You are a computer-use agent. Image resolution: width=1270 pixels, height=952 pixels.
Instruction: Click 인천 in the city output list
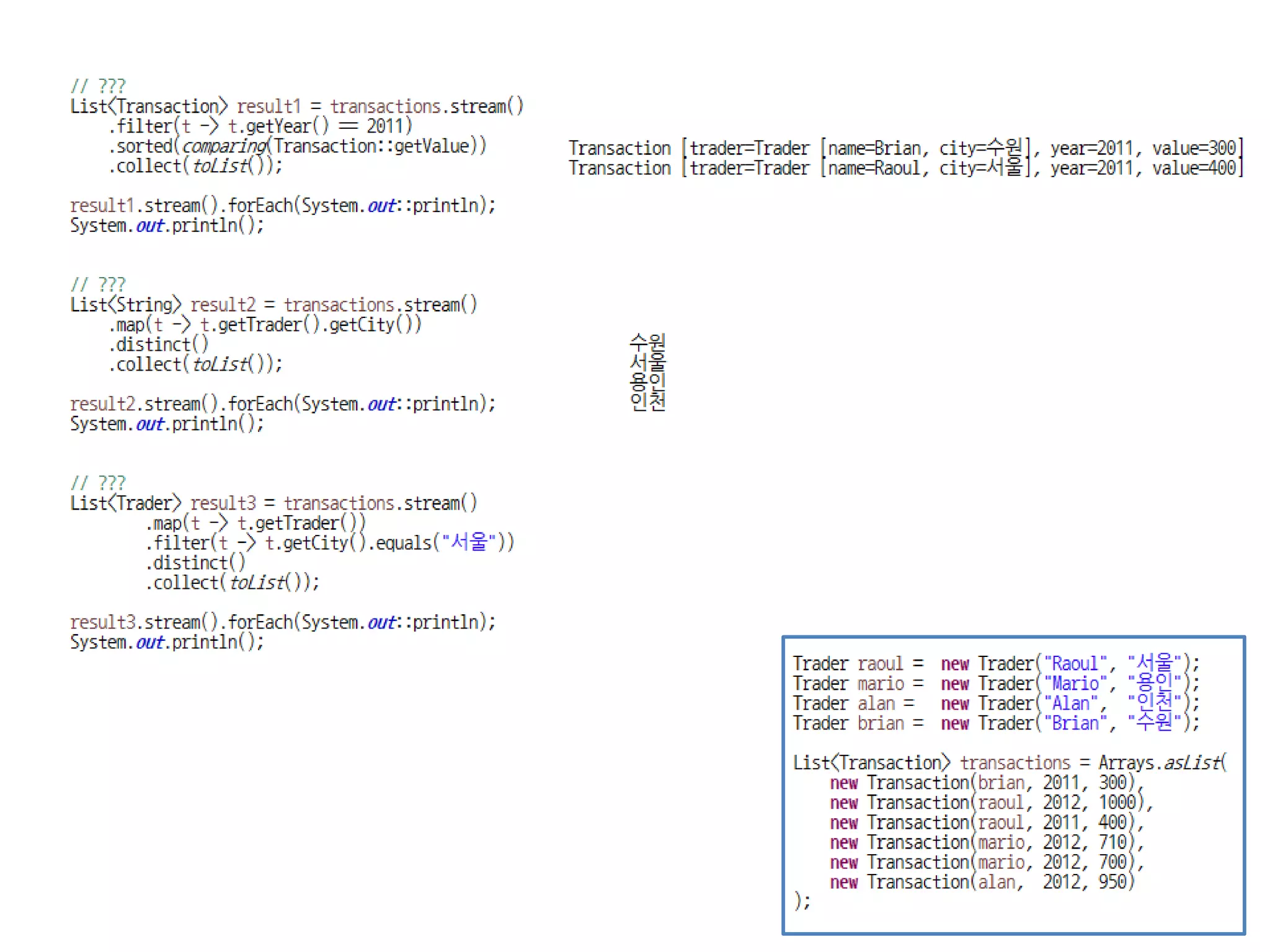pos(647,401)
